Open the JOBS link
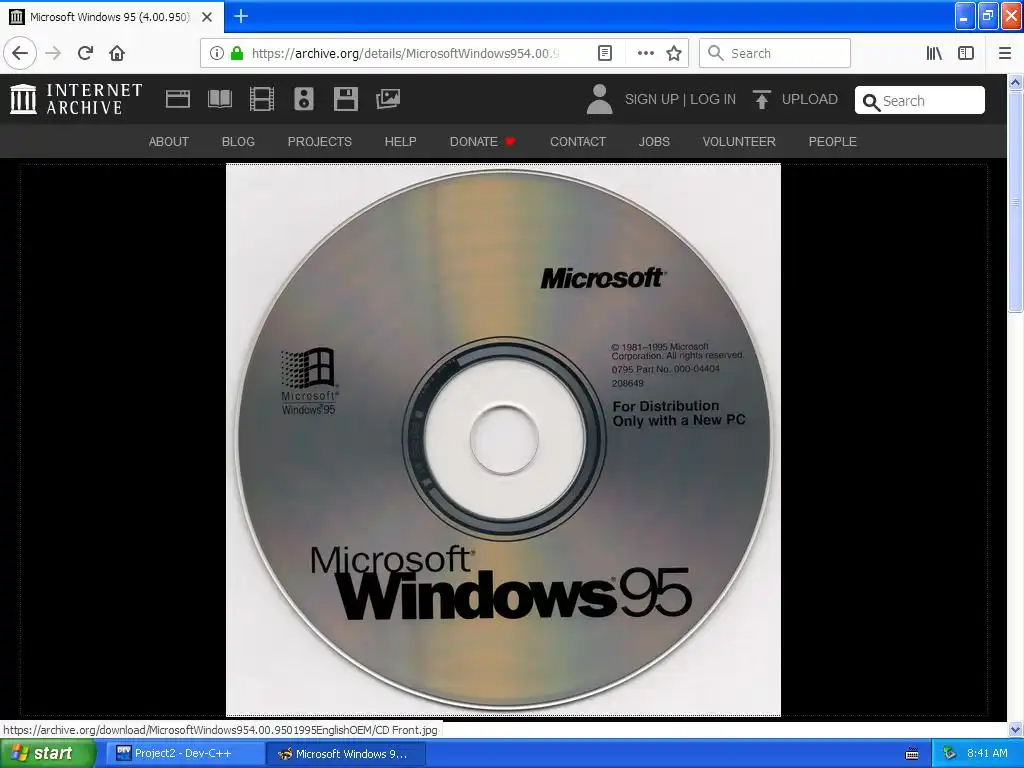The width and height of the screenshot is (1024, 768). pos(654,142)
